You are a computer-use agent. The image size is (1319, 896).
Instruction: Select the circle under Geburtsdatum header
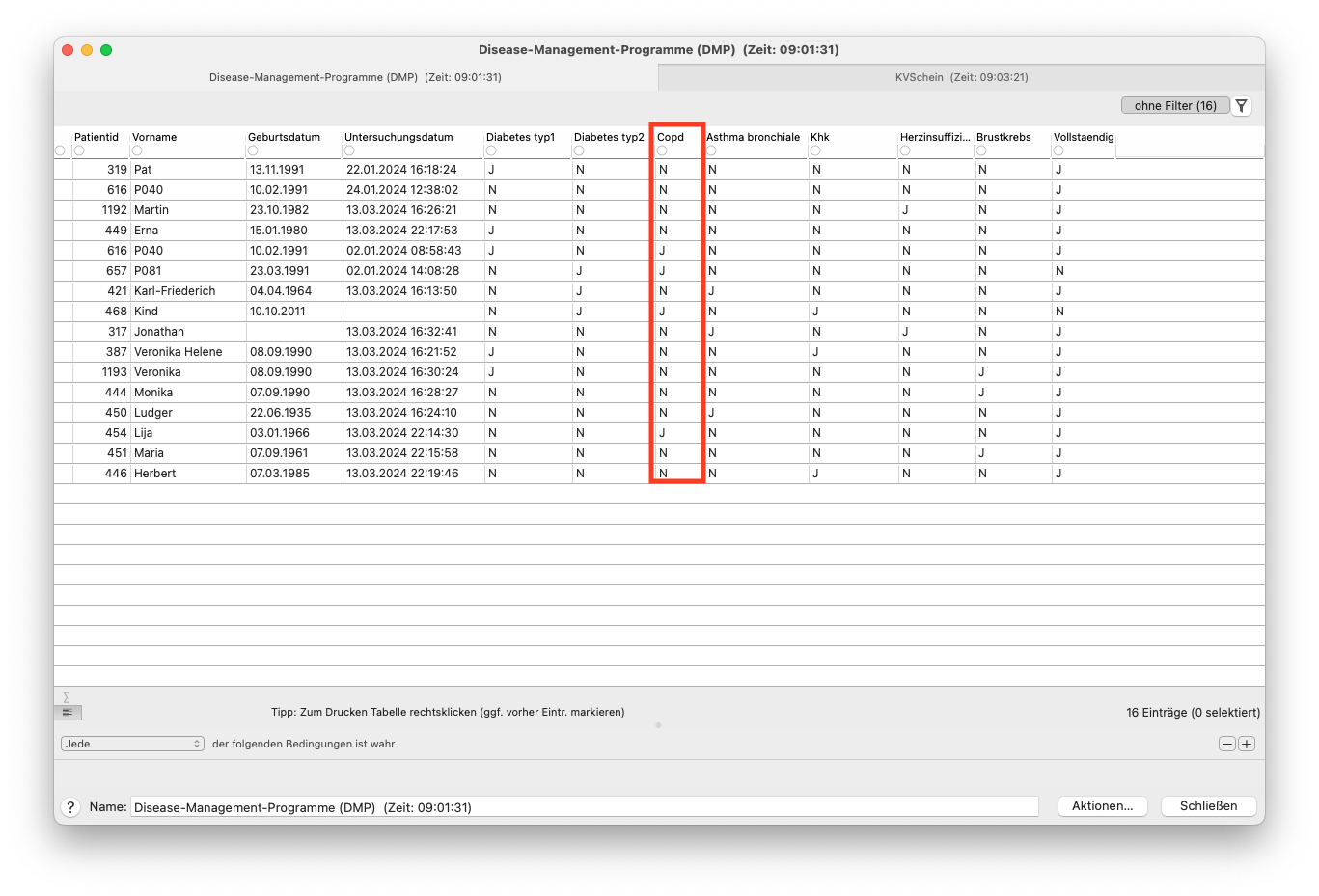click(x=253, y=150)
